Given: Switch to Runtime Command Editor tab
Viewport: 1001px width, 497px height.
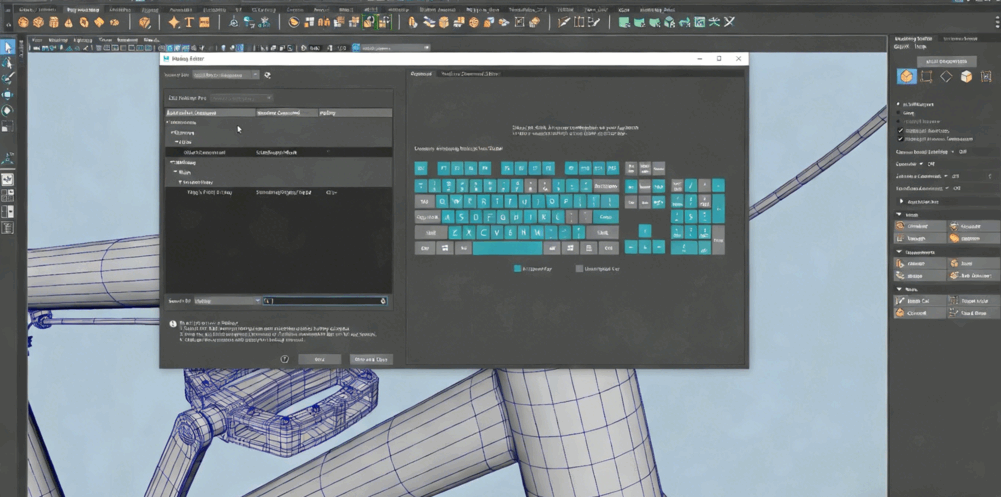Looking at the screenshot, I should [465, 74].
